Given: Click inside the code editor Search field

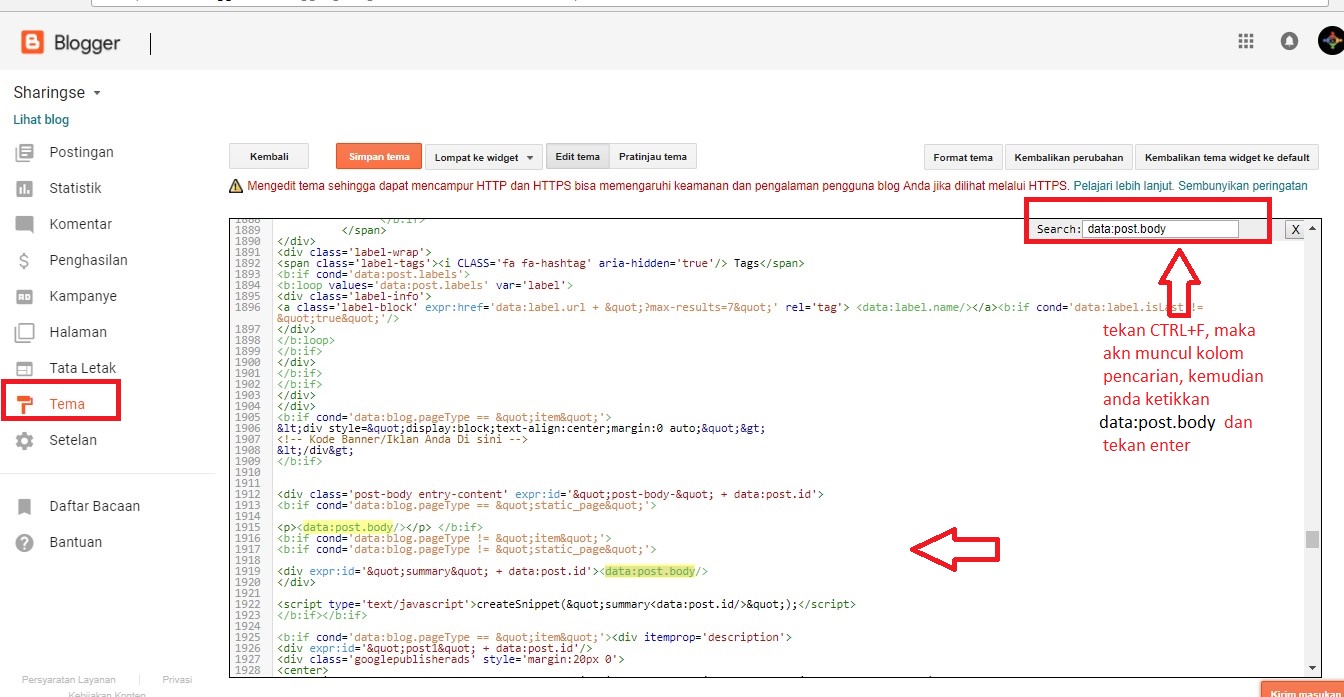Looking at the screenshot, I should 1160,229.
